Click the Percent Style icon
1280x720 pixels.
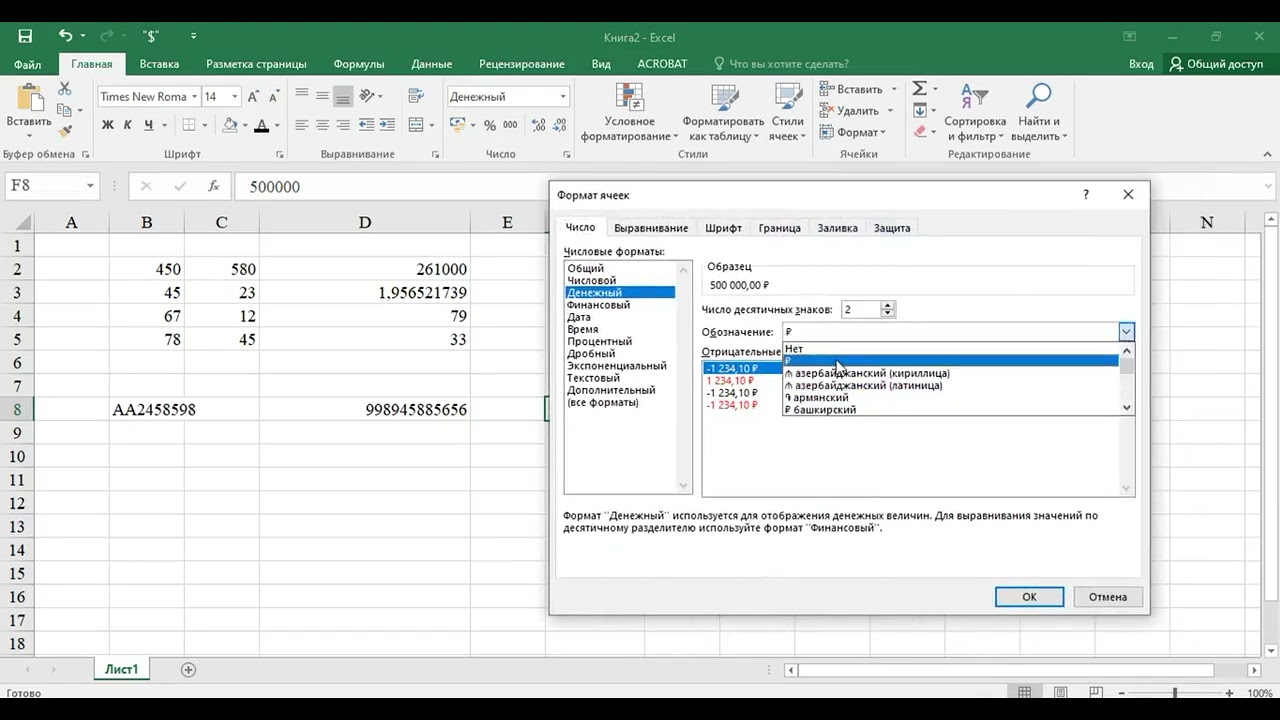(x=490, y=125)
